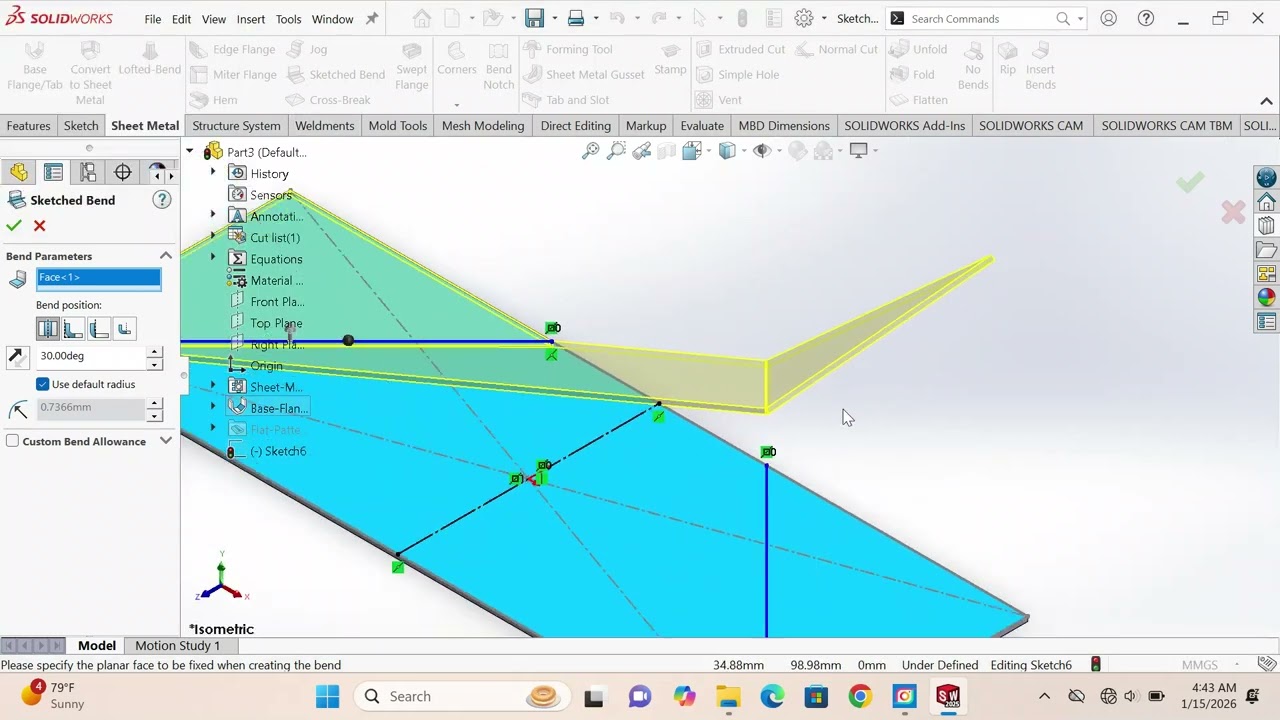Expand the History tree node
Viewport: 1280px width, 720px height.
(212, 173)
